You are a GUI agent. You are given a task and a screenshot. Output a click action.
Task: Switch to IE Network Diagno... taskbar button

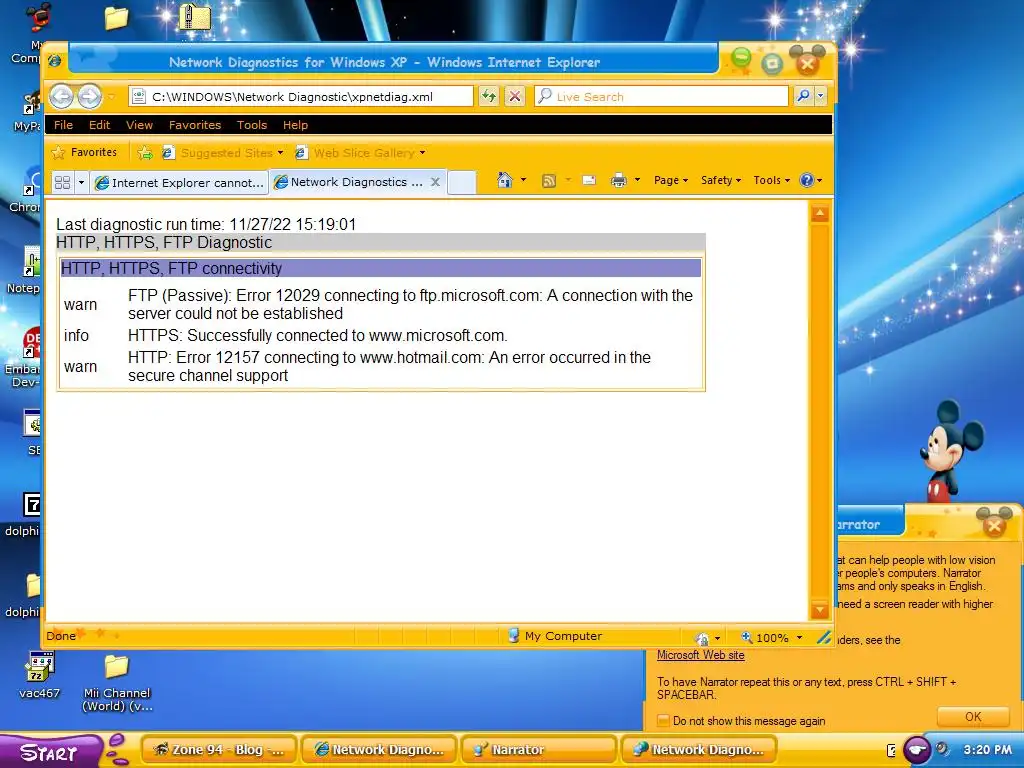pos(379,750)
